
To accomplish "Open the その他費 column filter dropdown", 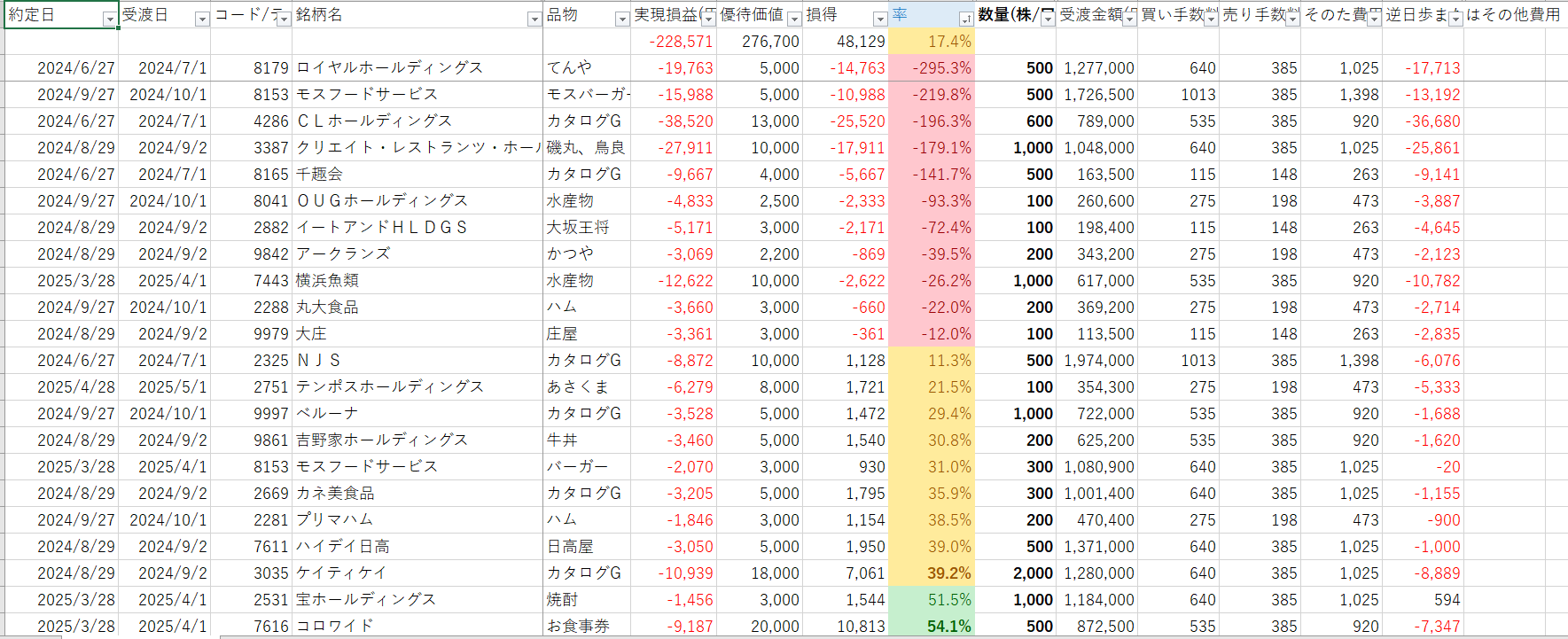I will pos(1374,19).
